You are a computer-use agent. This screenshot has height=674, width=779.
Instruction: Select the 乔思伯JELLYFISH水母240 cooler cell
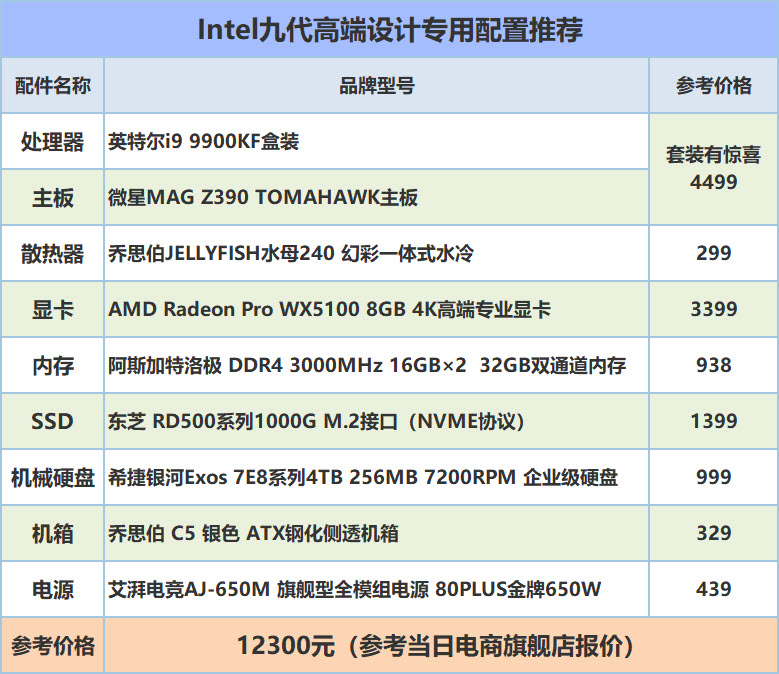point(377,253)
